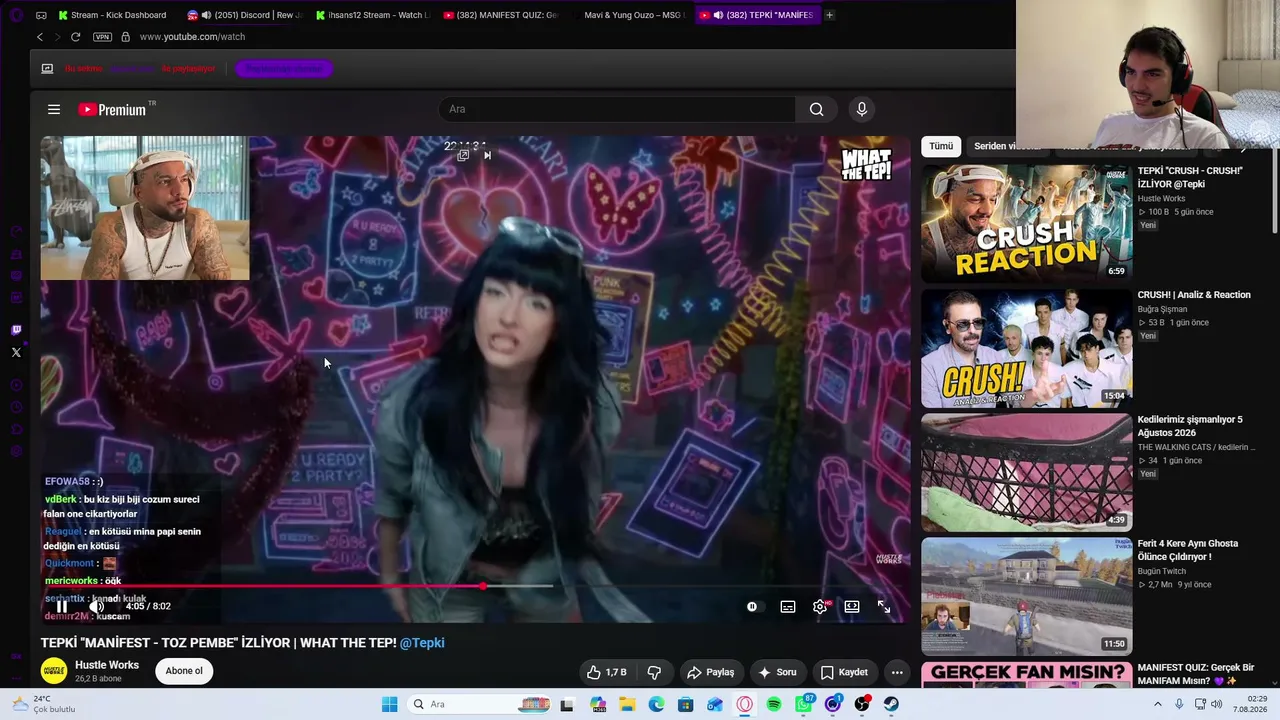Open the player settings gear
Image resolution: width=1280 pixels, height=720 pixels.
pos(820,606)
